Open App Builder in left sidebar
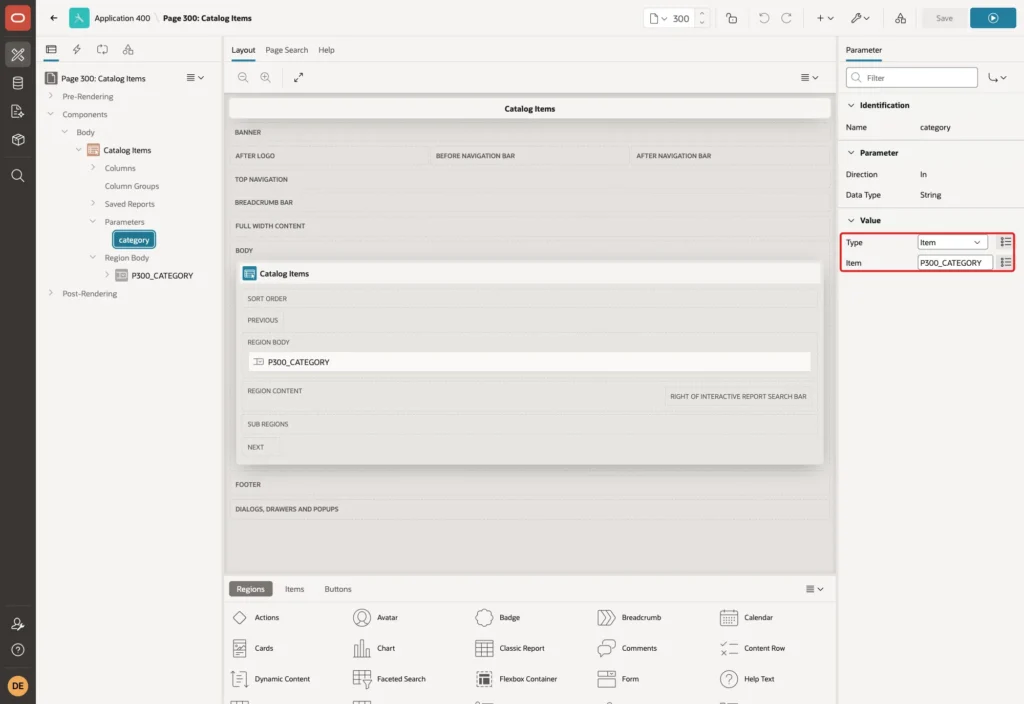Image resolution: width=1024 pixels, height=704 pixels. 18,55
